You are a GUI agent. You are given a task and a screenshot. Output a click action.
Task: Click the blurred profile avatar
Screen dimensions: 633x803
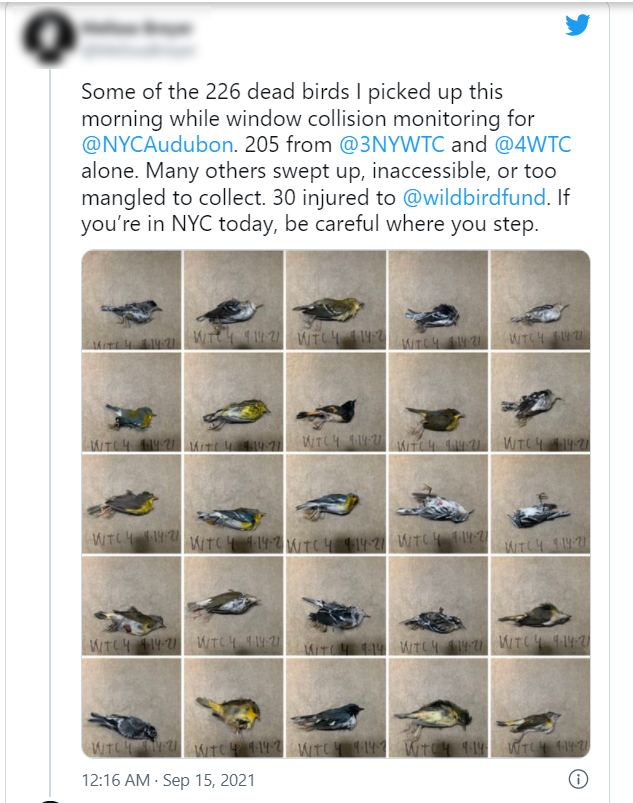[x=49, y=37]
